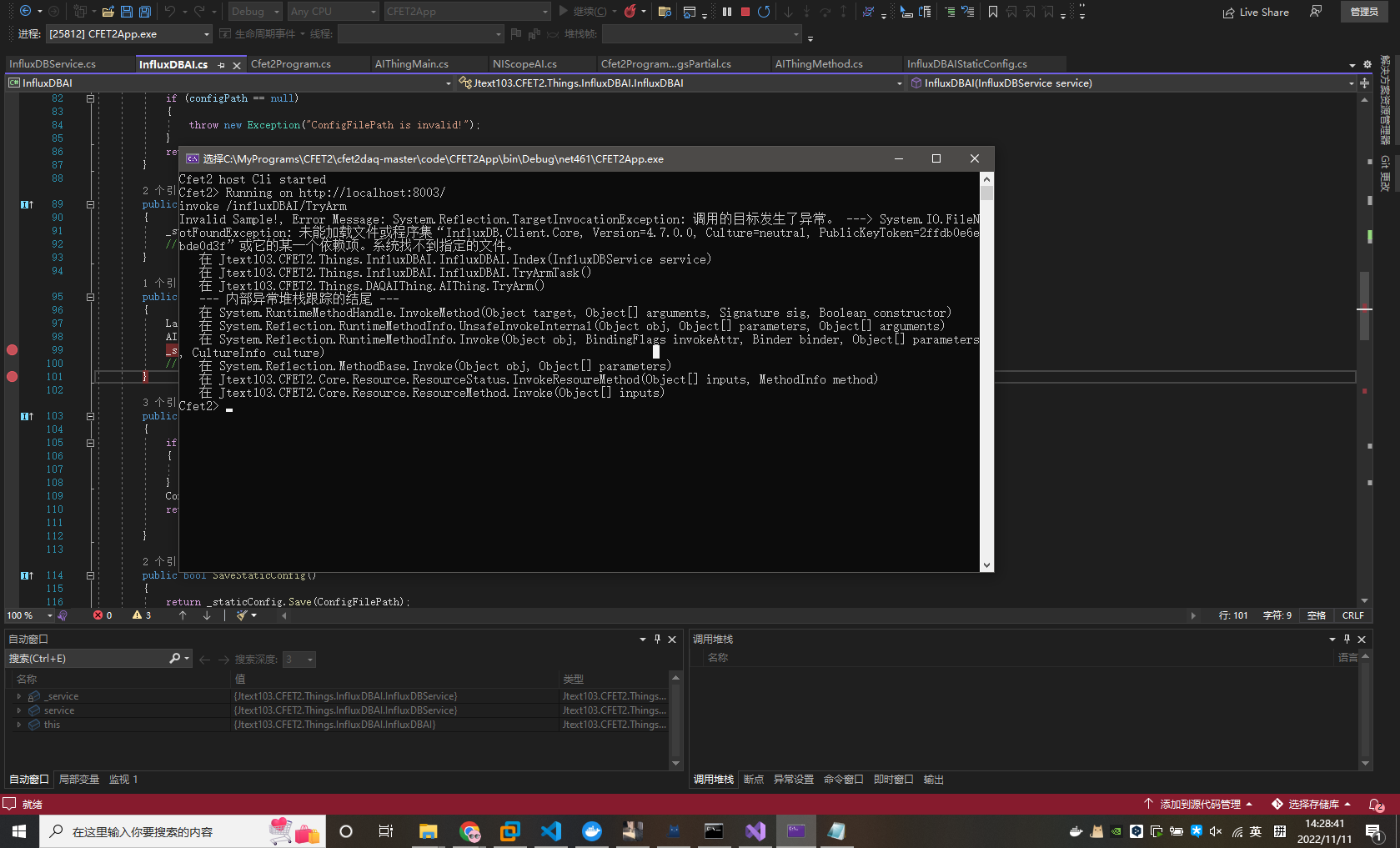Image resolution: width=1400 pixels, height=848 pixels.
Task: Click the Hot Reload flame icon
Action: 630,12
